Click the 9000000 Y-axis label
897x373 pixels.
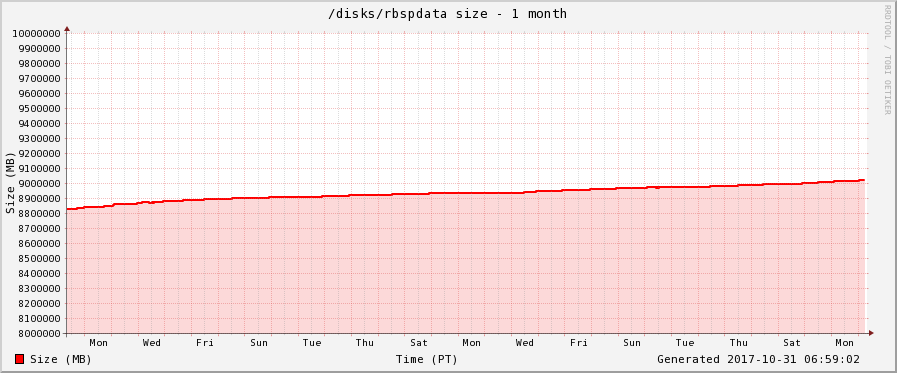point(40,184)
